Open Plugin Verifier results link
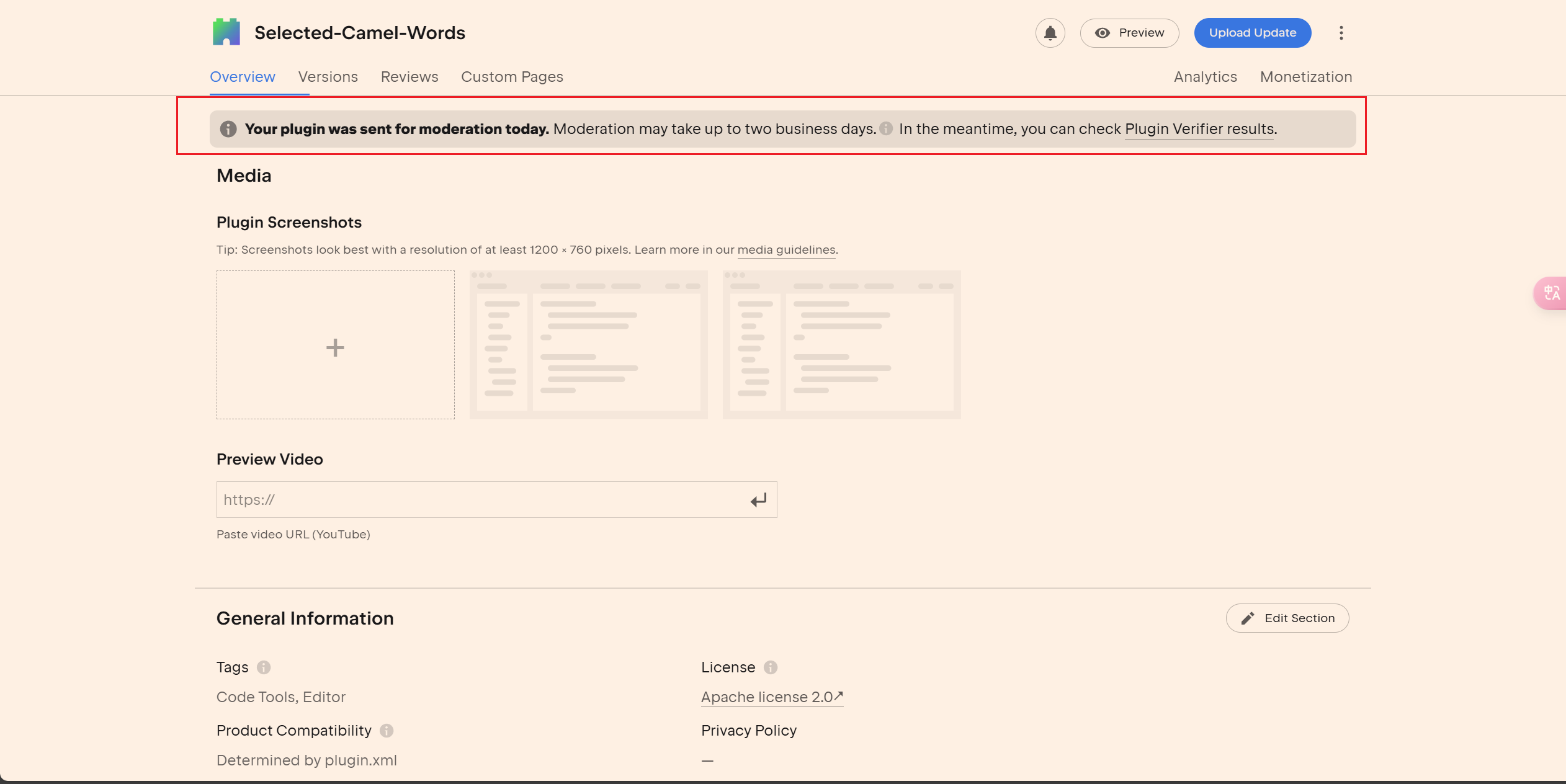 [1199, 129]
